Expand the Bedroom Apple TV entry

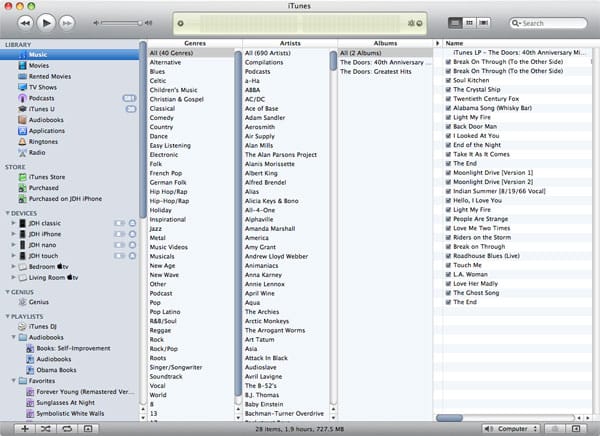click(13, 266)
